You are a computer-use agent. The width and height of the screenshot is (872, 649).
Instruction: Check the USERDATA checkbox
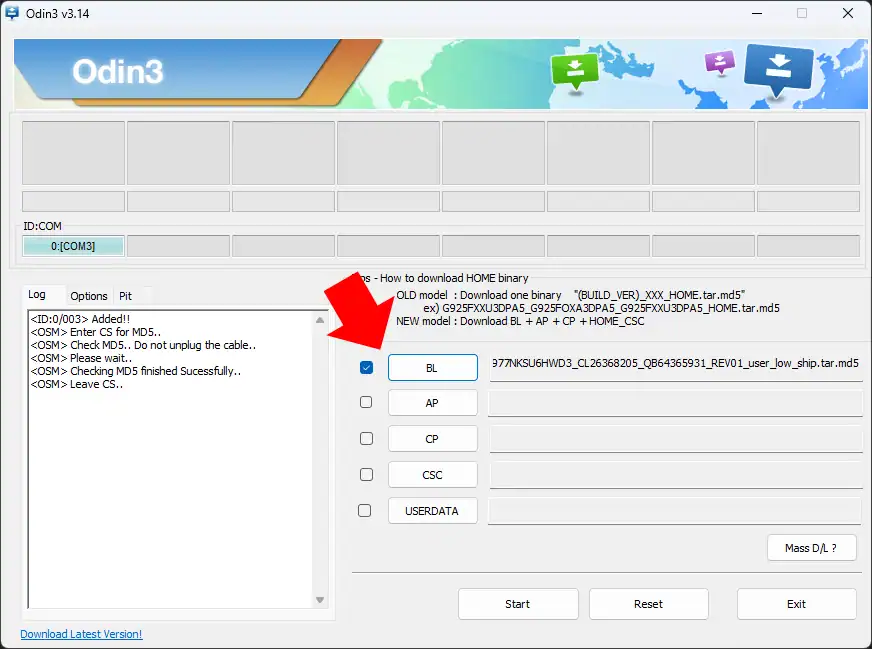365,510
